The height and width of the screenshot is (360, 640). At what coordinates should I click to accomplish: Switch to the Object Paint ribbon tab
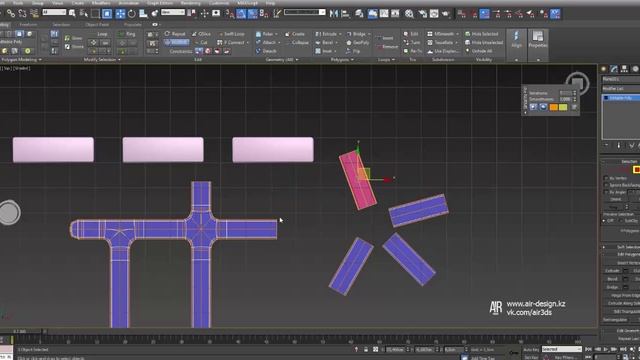97,24
